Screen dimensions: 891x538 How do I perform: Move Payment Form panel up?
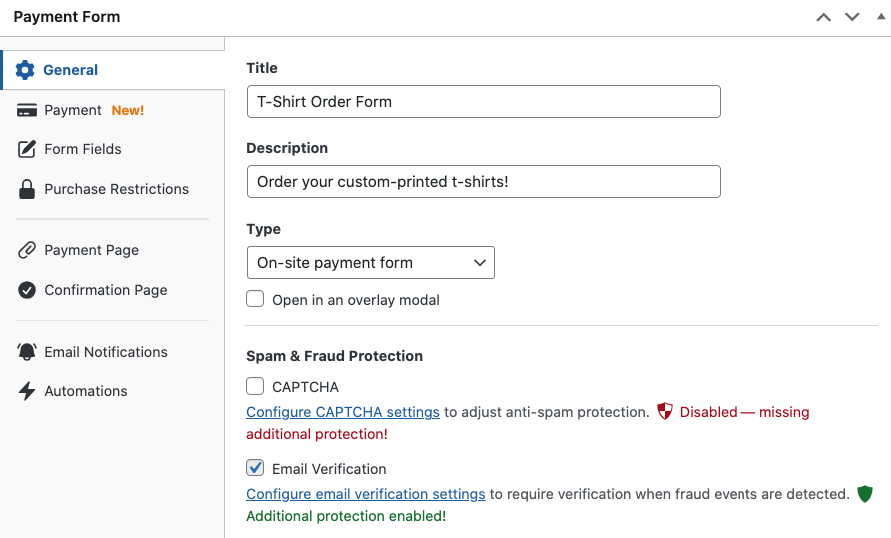(x=823, y=17)
